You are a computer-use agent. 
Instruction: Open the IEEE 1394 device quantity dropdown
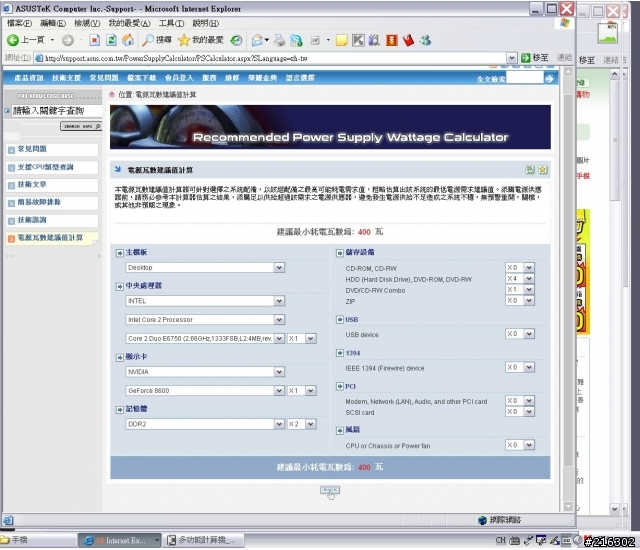pos(520,368)
